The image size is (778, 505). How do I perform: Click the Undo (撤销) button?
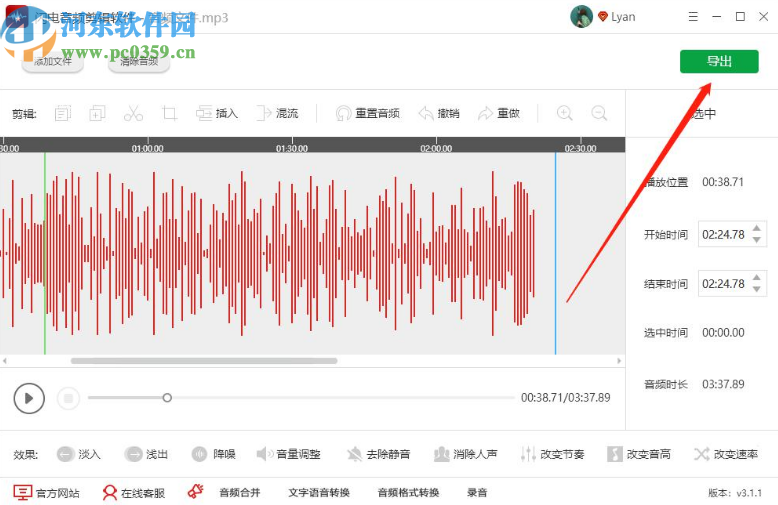pos(439,114)
